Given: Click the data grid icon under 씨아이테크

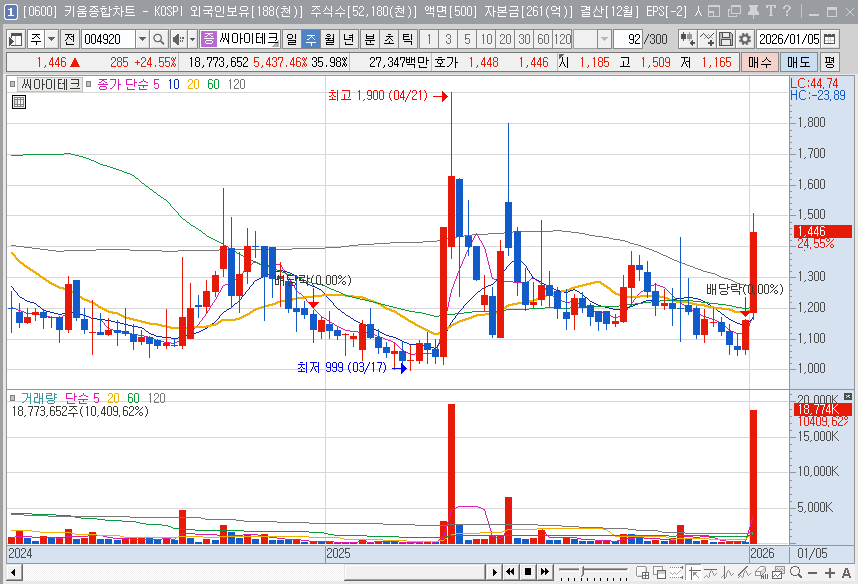Looking at the screenshot, I should 19,102.
